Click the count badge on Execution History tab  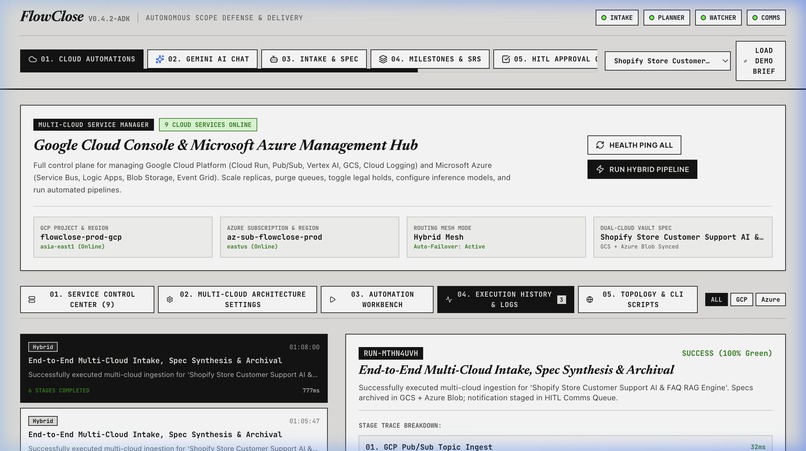click(x=561, y=299)
